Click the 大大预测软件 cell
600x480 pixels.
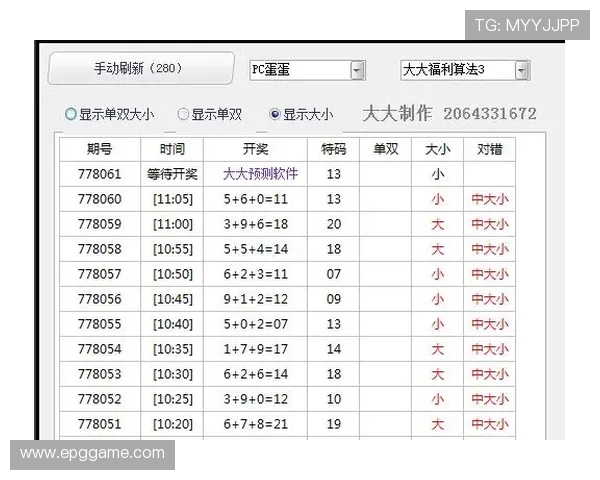pyautogui.click(x=255, y=174)
